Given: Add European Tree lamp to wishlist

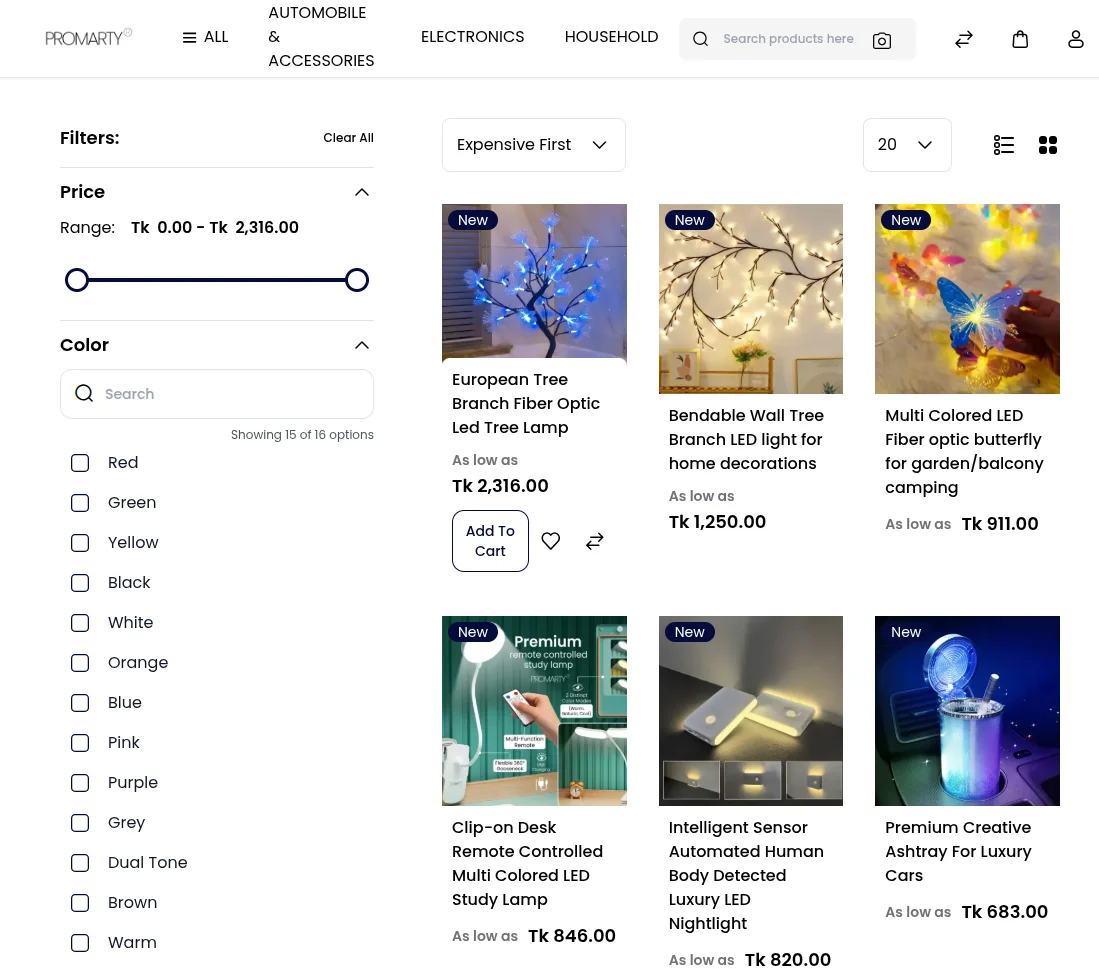Looking at the screenshot, I should point(551,541).
